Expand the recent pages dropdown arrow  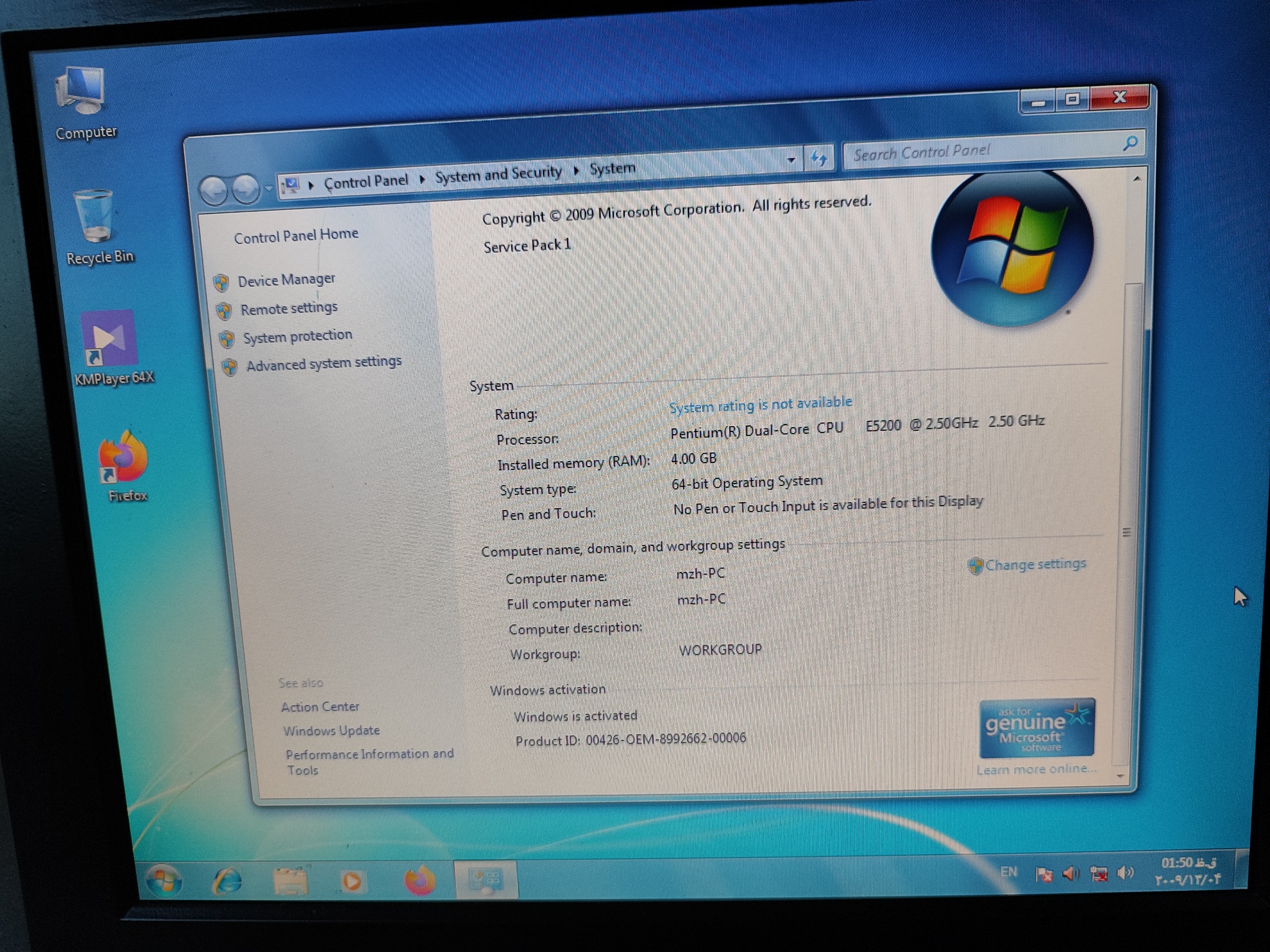[269, 188]
